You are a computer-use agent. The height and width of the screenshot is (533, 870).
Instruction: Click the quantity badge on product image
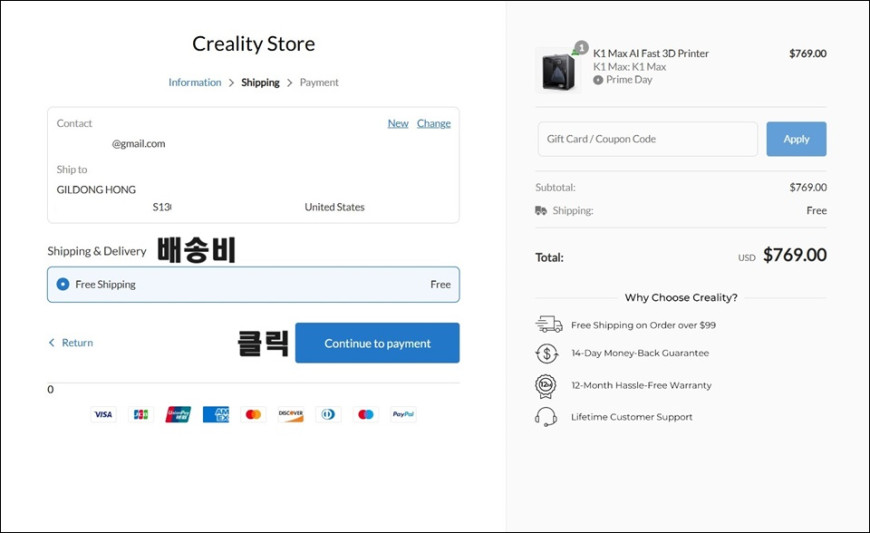[581, 48]
